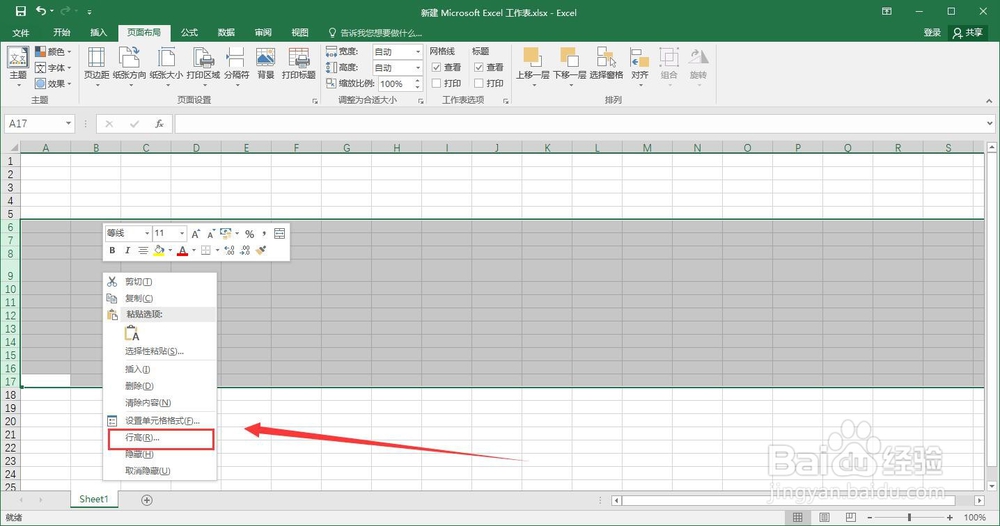Toggle Headings View (查看) checkbox
Screen dimensions: 1000x526
click(x=478, y=67)
